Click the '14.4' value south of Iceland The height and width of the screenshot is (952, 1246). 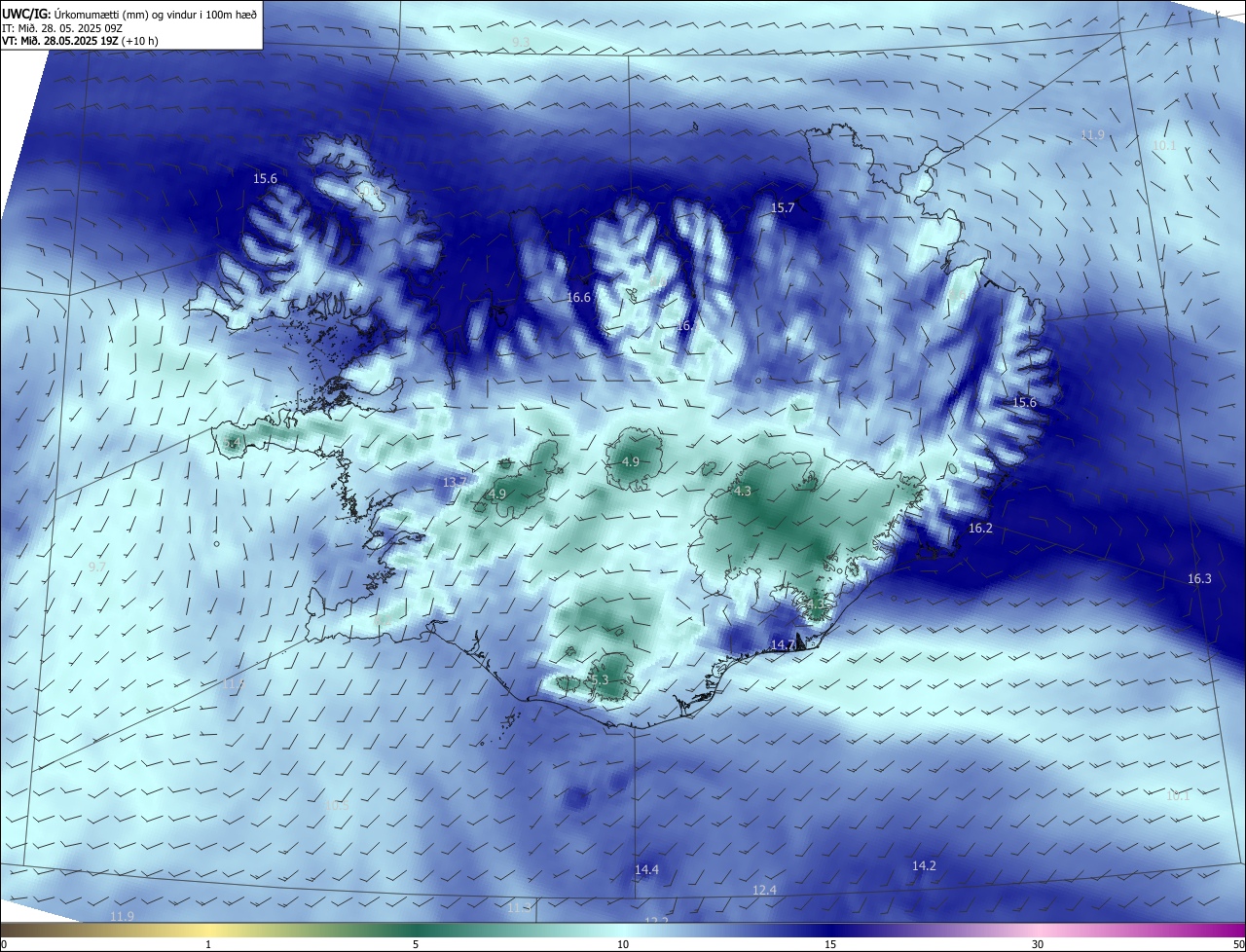646,869
